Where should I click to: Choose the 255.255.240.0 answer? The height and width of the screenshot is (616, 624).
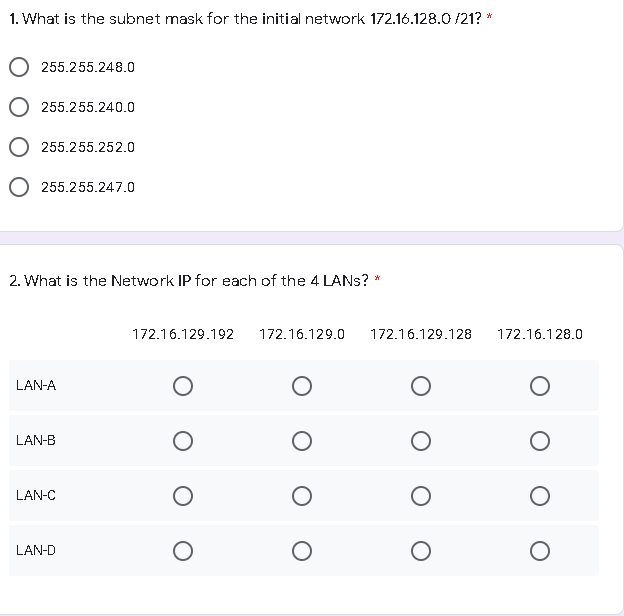19,107
